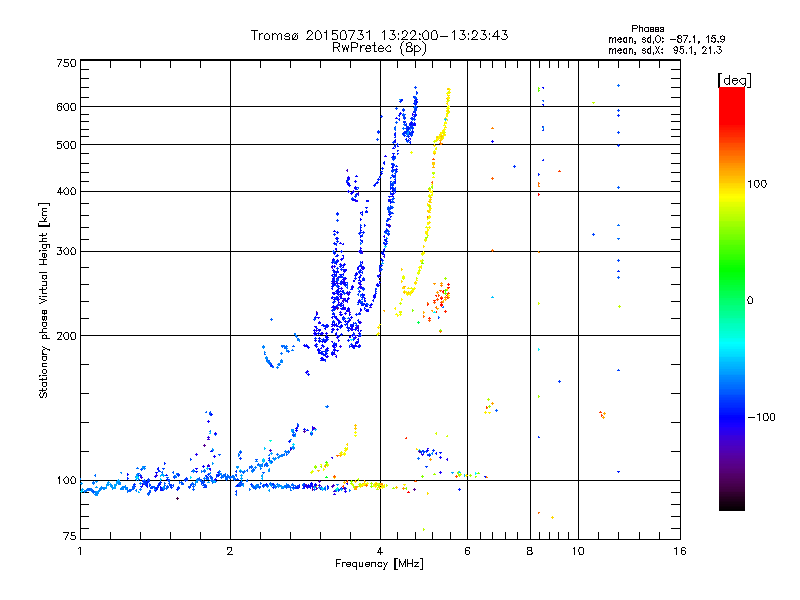Click the x-axis label '16'

coord(680,551)
